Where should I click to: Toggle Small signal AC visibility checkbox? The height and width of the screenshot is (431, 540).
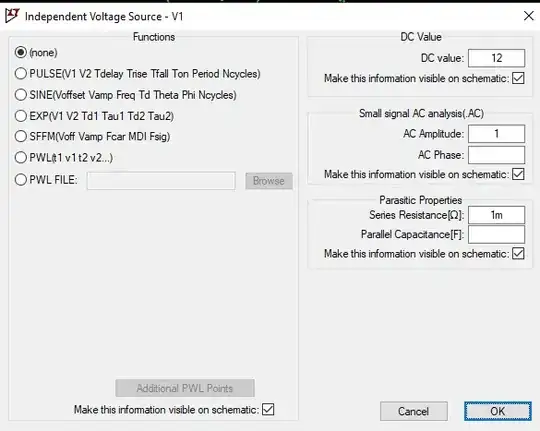click(518, 174)
